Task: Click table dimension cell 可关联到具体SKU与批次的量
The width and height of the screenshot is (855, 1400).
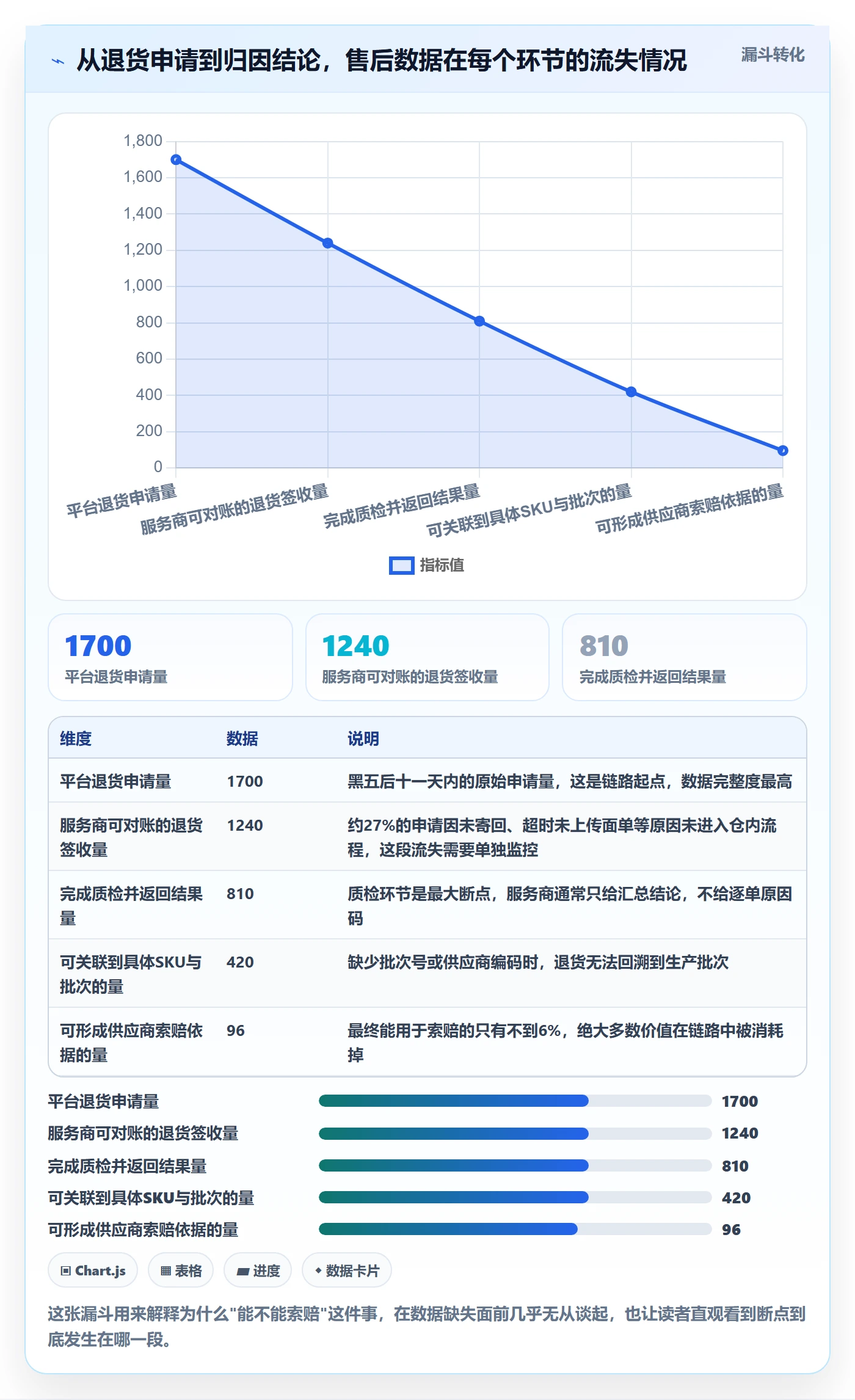Action: coord(131,974)
